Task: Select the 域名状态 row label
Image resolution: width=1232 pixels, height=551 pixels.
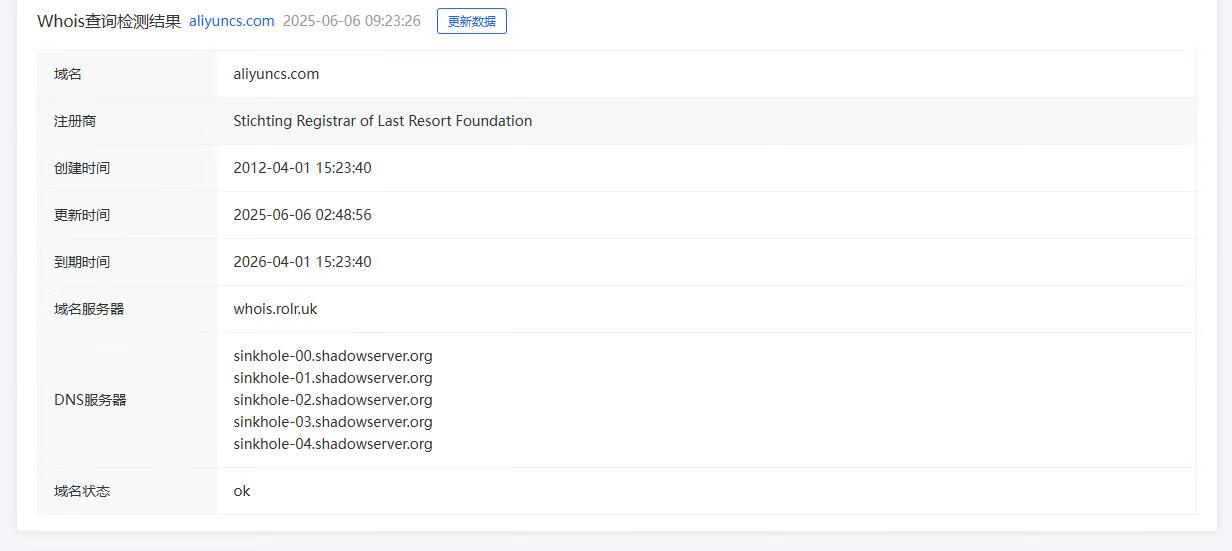Action: [82, 491]
